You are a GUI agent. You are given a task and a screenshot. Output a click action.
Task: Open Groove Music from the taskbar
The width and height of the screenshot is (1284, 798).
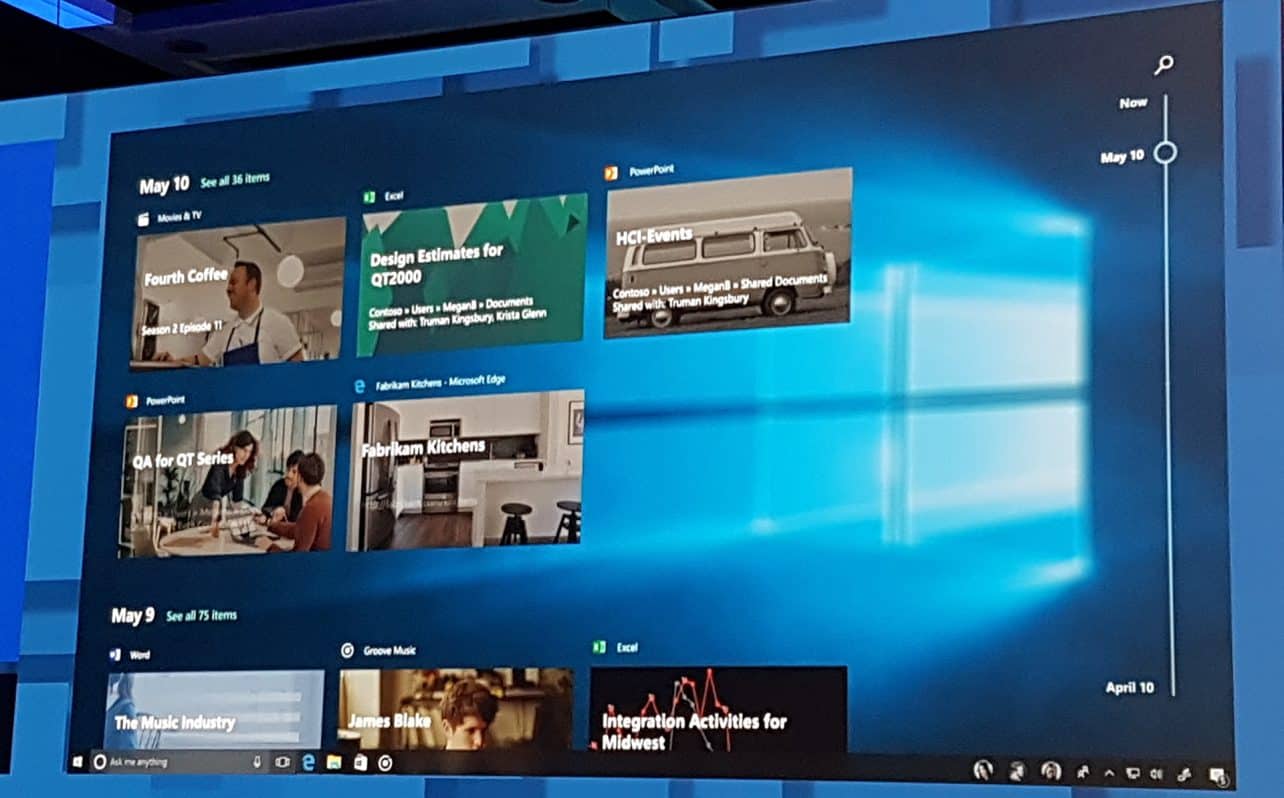pos(385,763)
